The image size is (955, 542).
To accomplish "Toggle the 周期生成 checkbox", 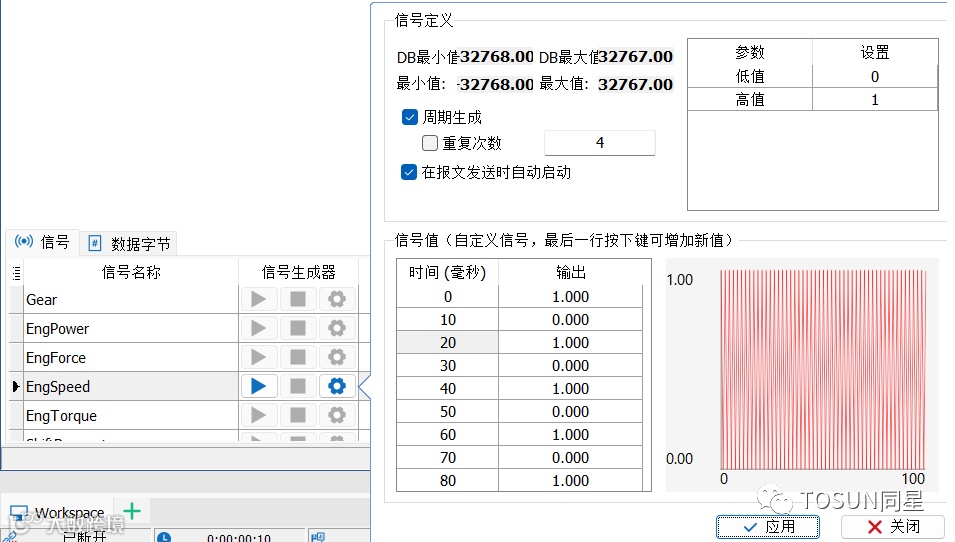I will tap(410, 117).
